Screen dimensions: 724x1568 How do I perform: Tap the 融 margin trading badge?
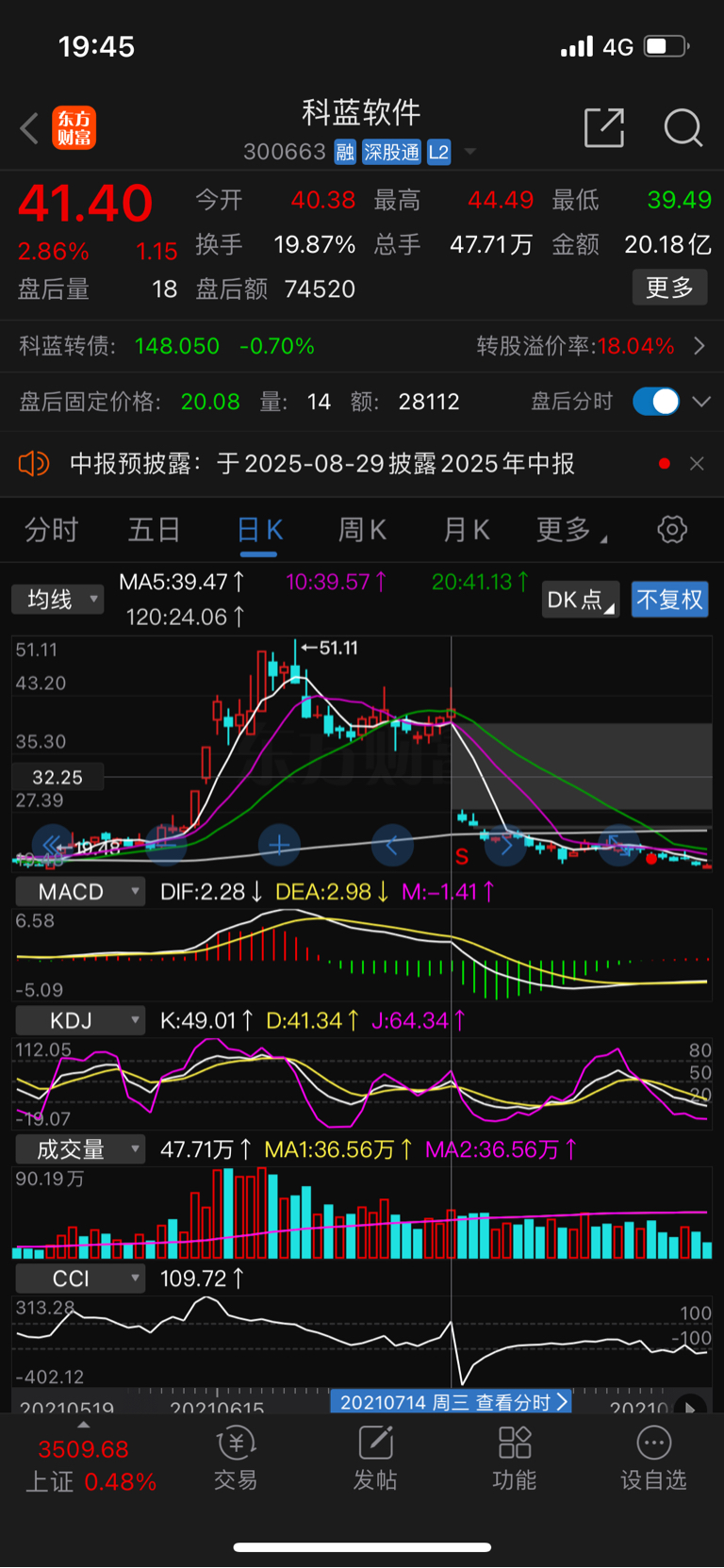click(x=345, y=152)
